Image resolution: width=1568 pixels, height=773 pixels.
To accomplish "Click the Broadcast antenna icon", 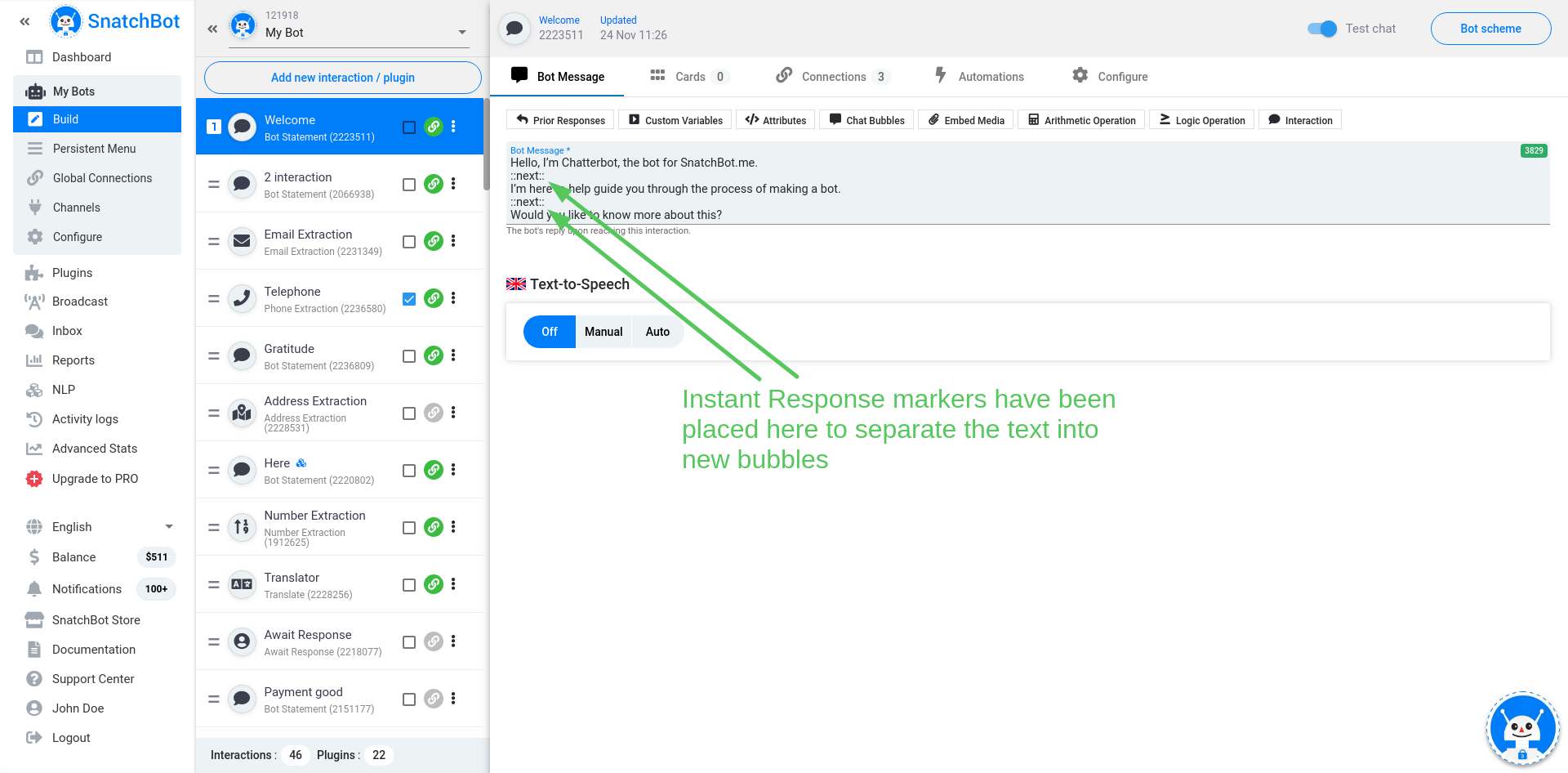I will click(x=34, y=302).
